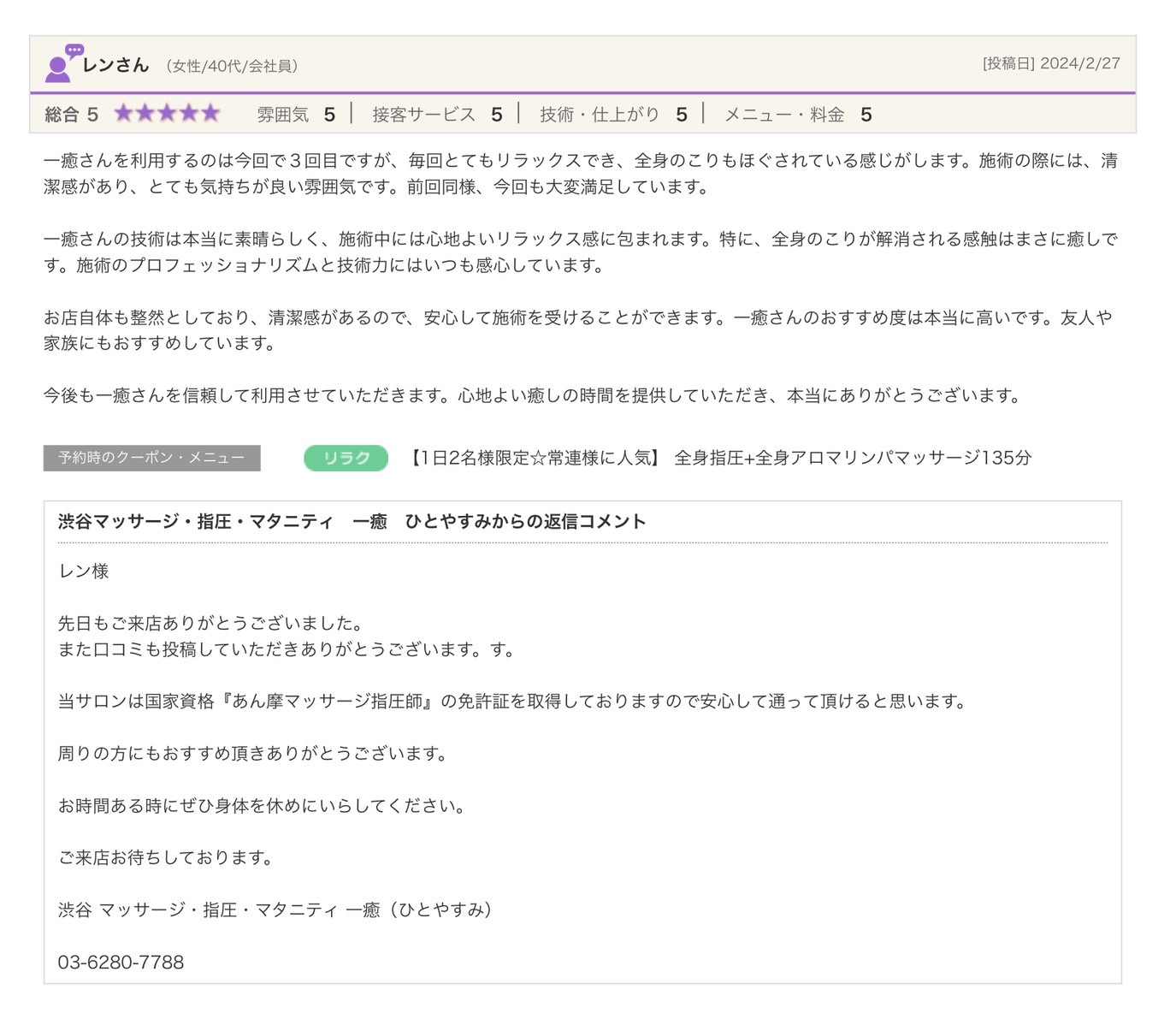
Task: Click the purple reviewer avatar icon
Action: [63, 63]
